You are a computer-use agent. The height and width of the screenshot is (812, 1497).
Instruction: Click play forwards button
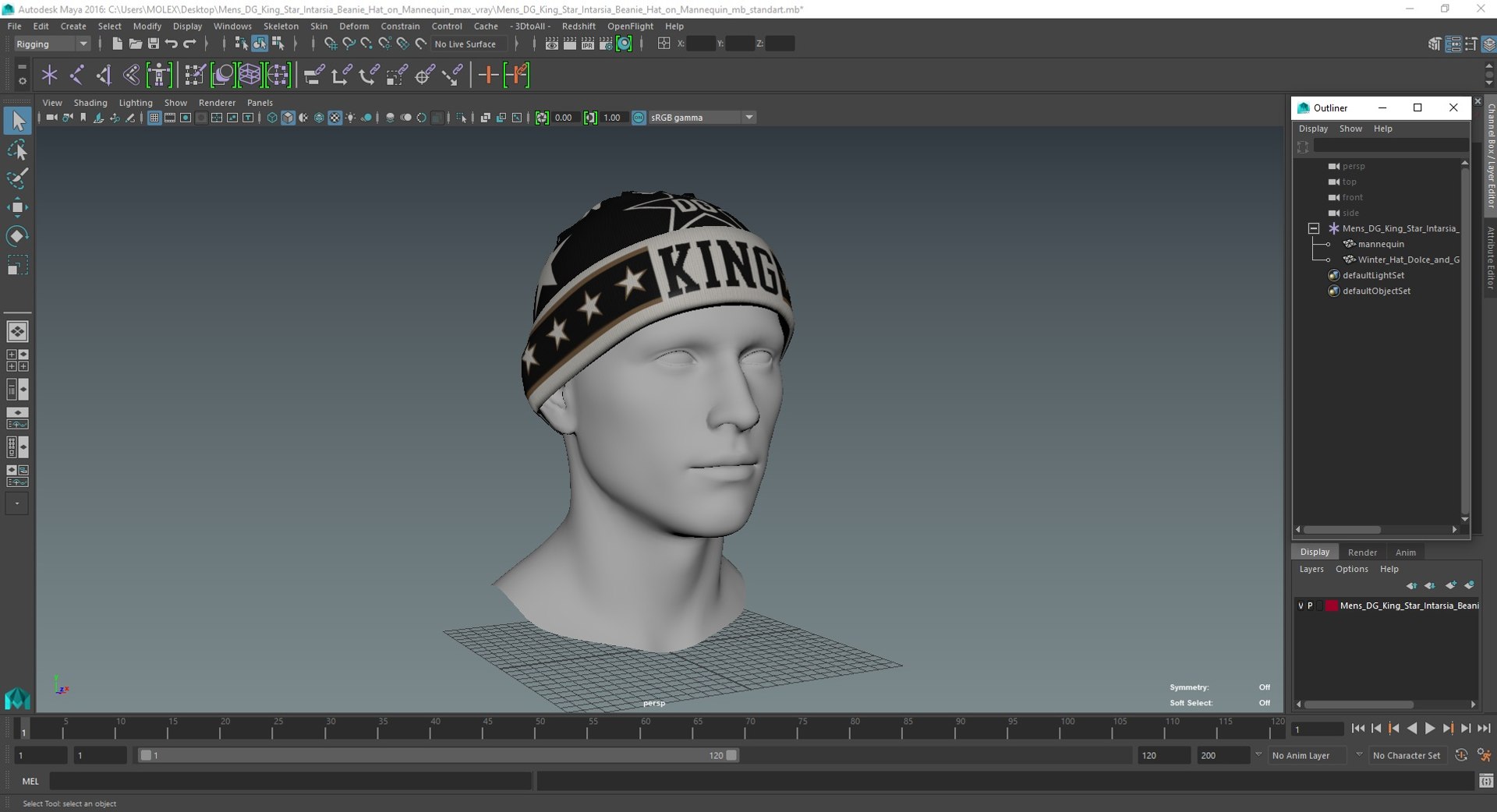coord(1430,728)
